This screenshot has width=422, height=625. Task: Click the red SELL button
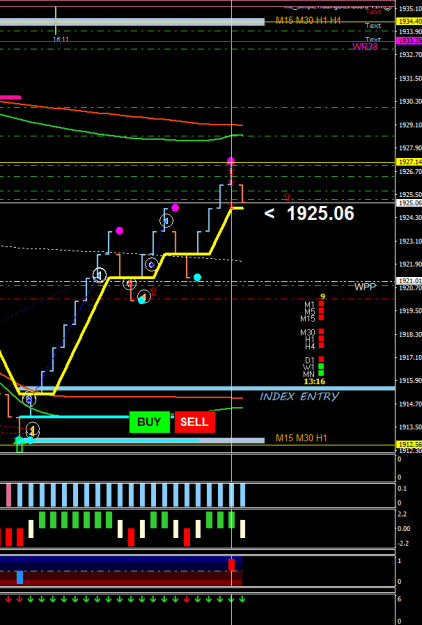click(x=194, y=422)
